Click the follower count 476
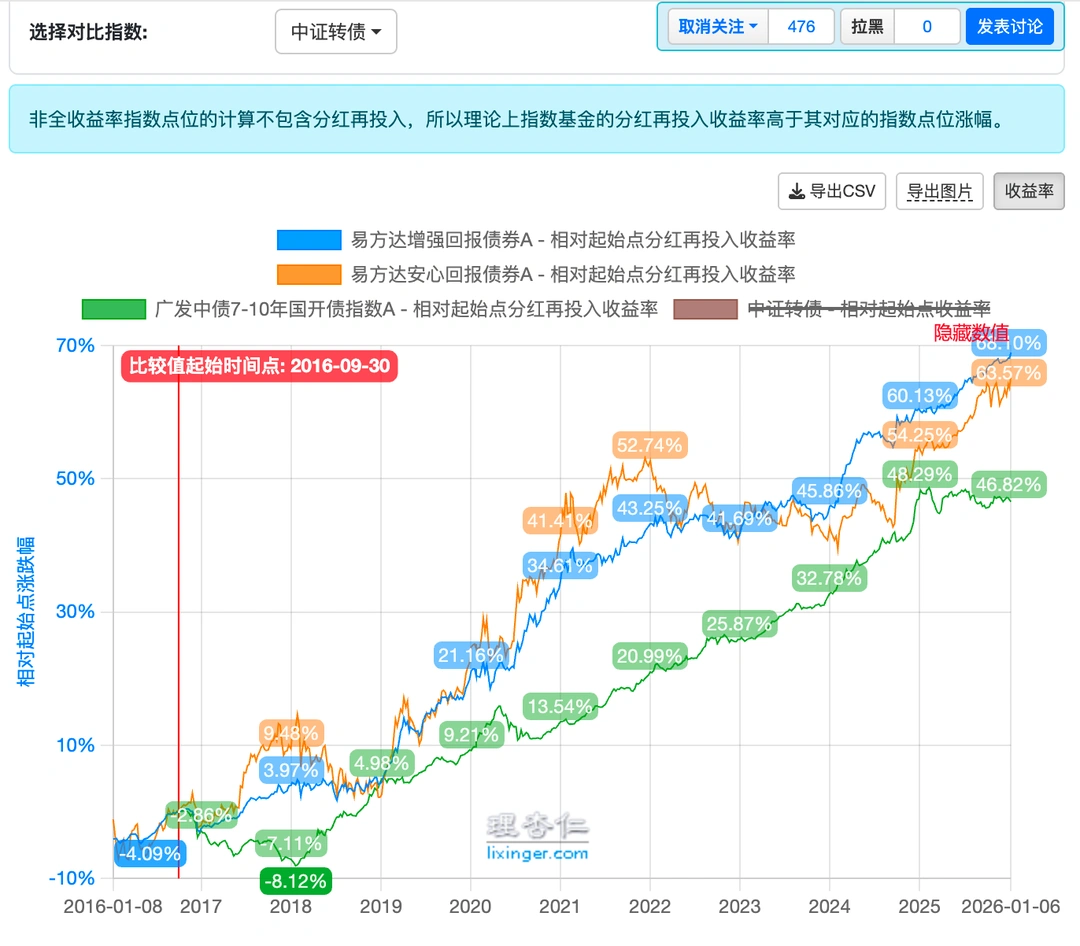Viewport: 1080px width, 946px height. pyautogui.click(x=801, y=27)
